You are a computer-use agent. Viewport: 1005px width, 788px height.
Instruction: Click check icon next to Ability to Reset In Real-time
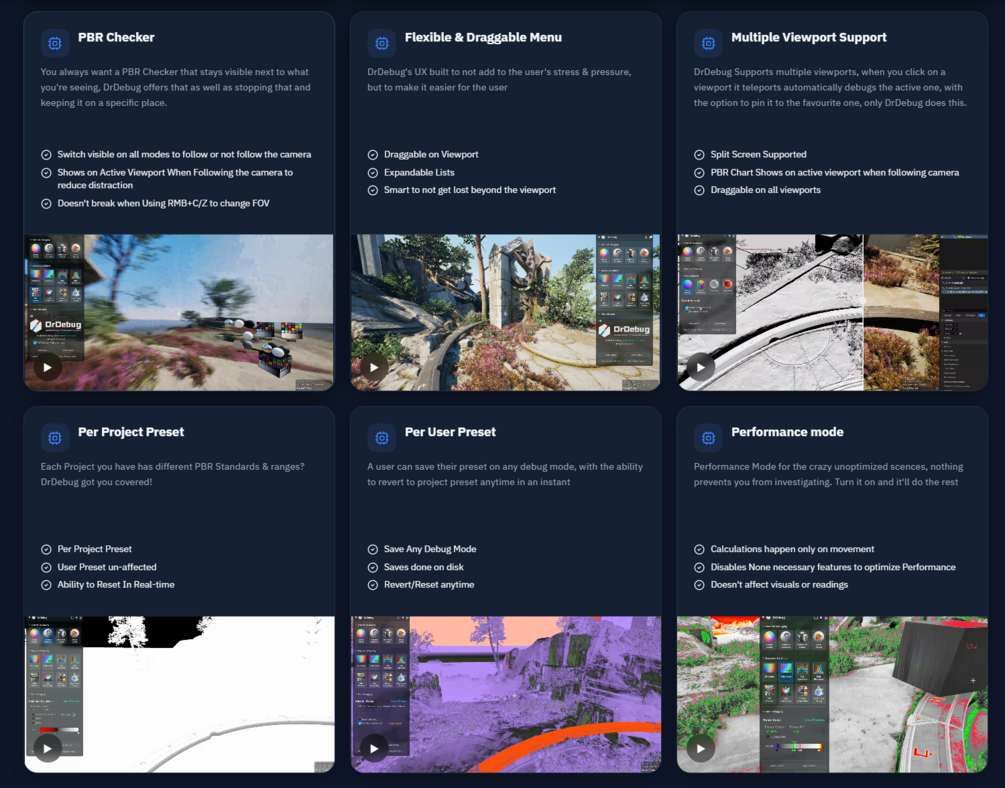pos(46,585)
